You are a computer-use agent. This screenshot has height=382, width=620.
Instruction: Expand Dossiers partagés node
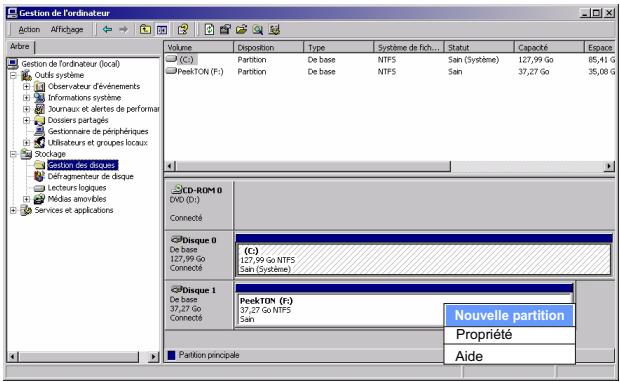[26, 120]
